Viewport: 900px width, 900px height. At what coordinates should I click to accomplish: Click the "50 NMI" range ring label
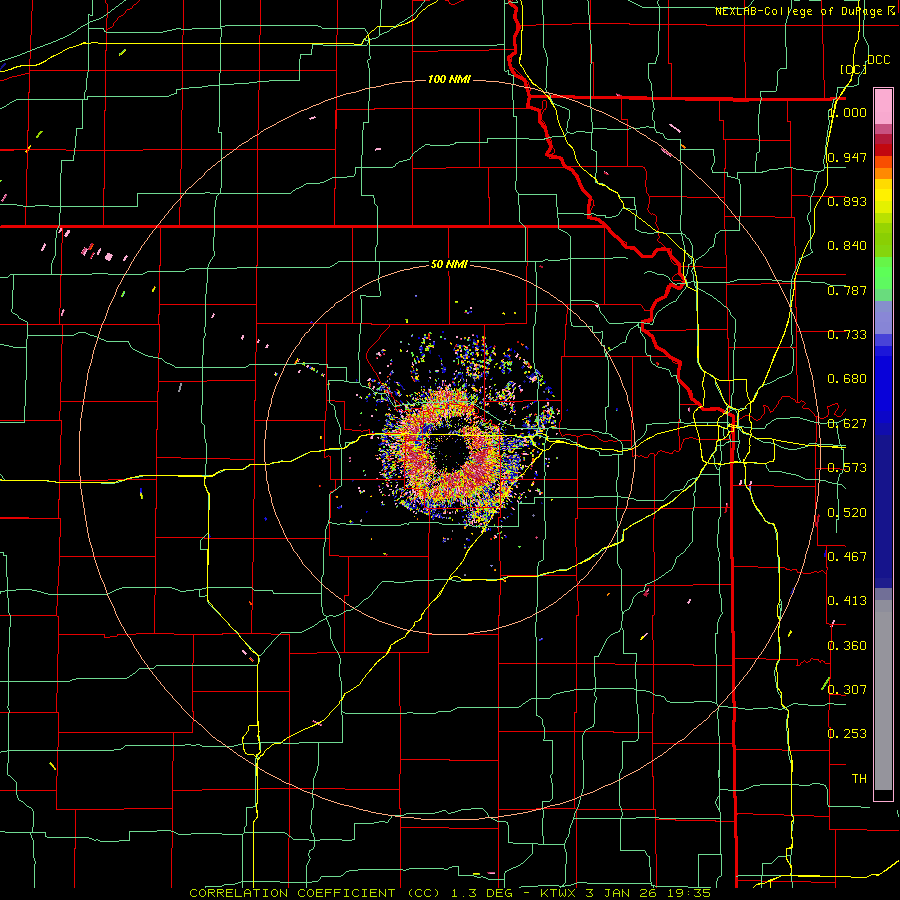click(449, 264)
